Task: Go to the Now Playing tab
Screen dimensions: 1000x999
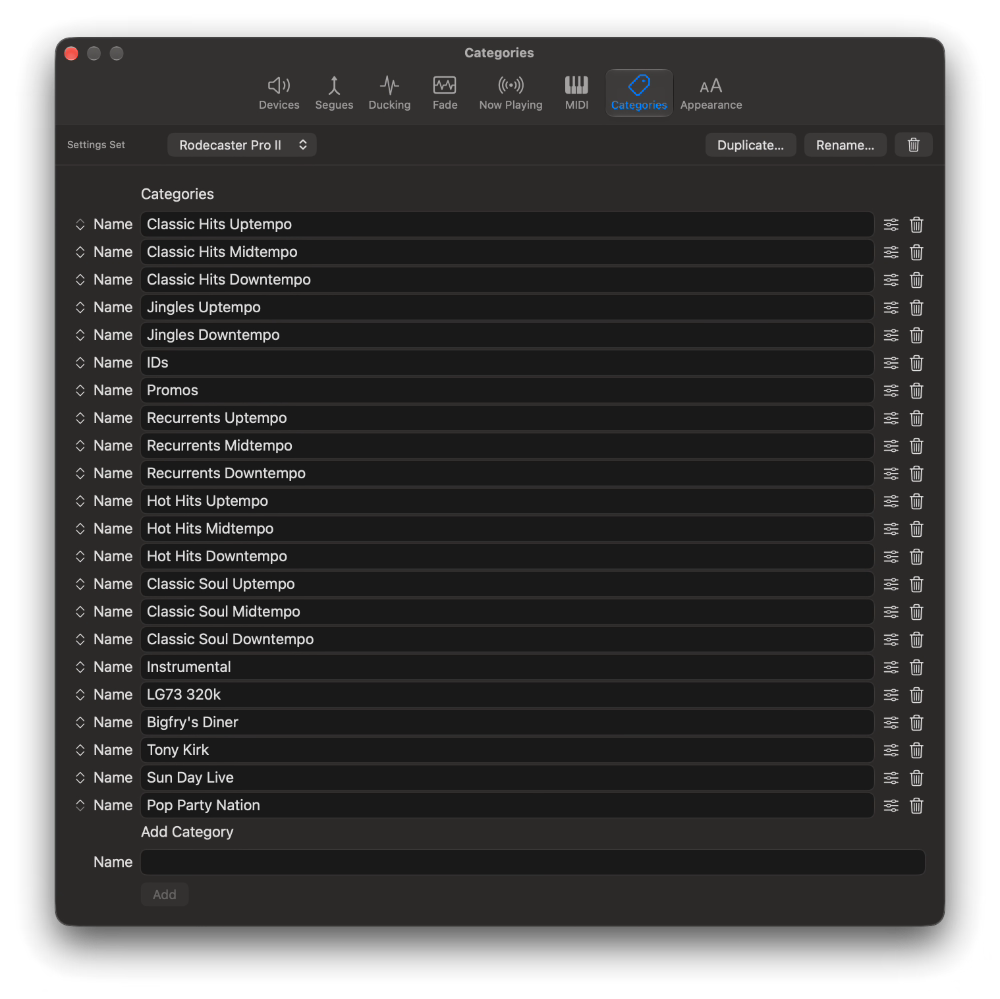Action: 510,92
